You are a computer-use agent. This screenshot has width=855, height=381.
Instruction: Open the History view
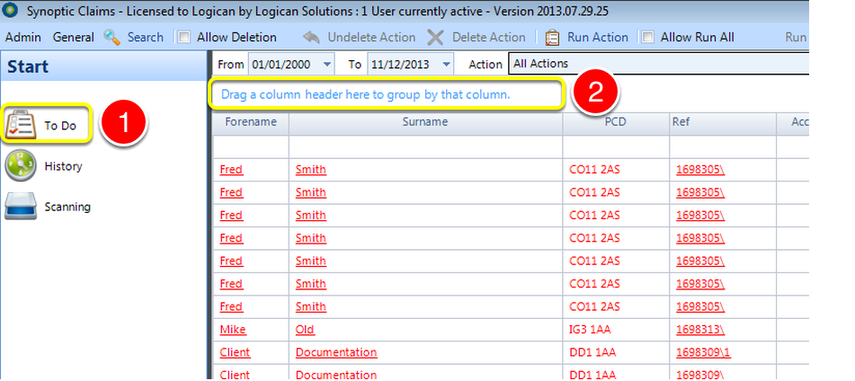(x=44, y=166)
